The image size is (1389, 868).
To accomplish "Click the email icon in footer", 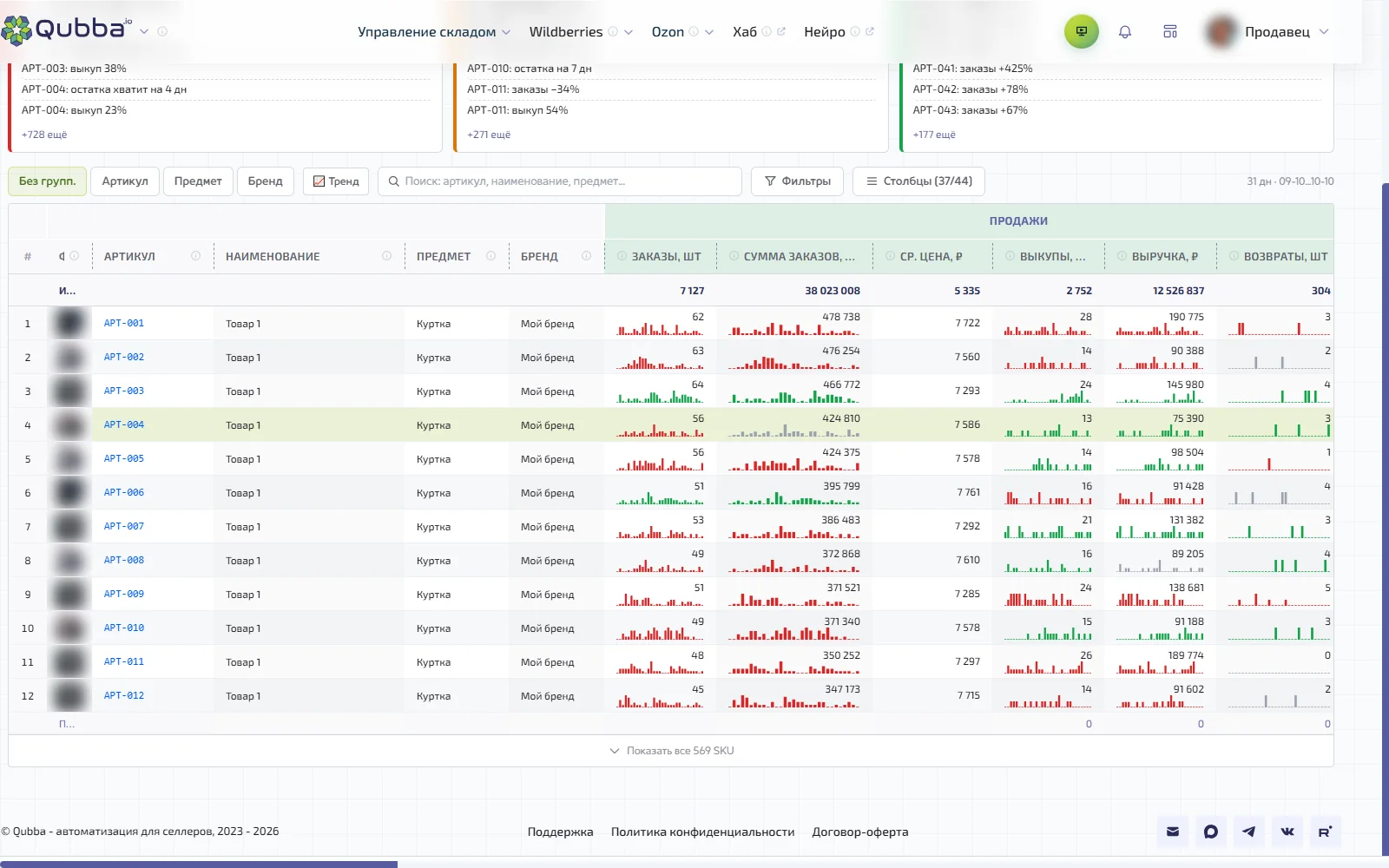I will [1173, 832].
